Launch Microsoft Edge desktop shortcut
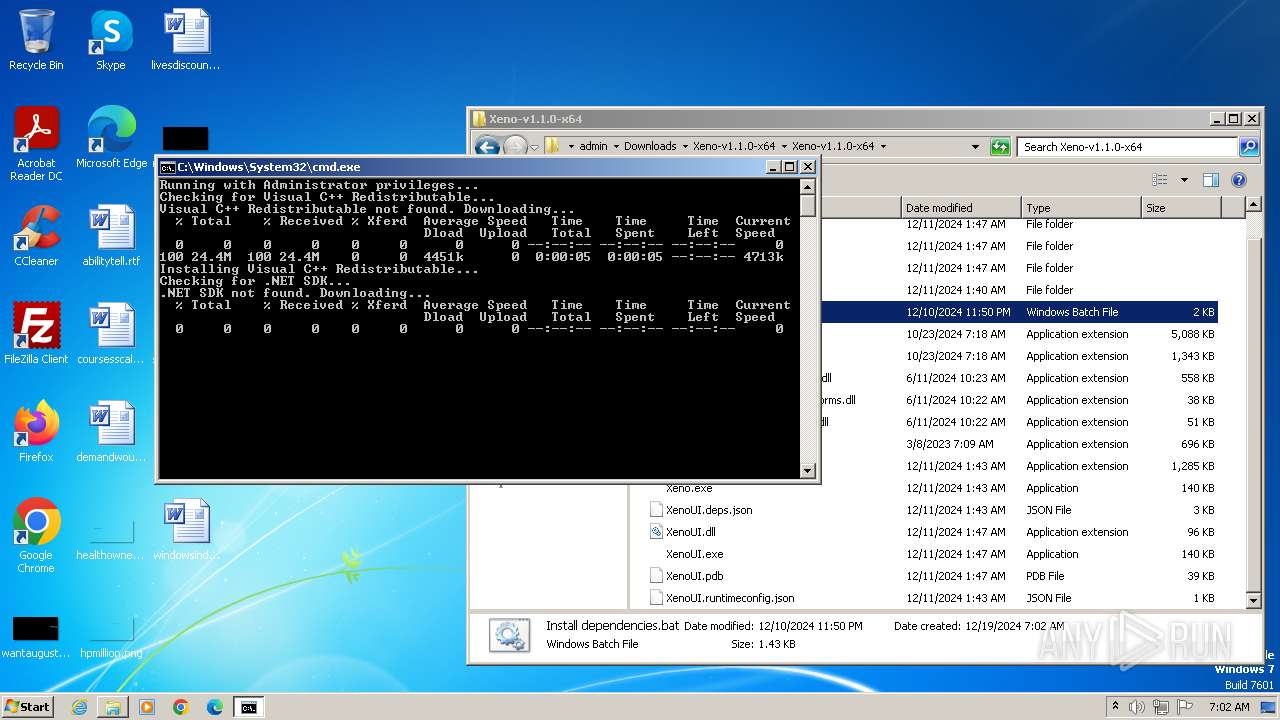 (111, 138)
